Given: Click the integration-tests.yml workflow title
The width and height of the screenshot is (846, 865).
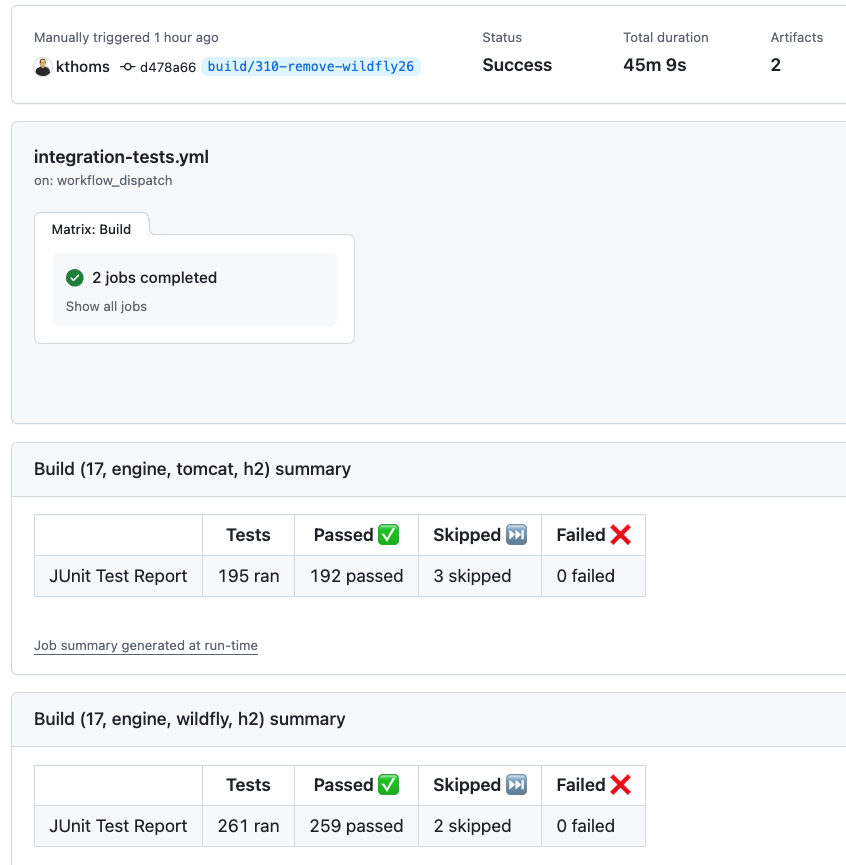Looking at the screenshot, I should click(121, 157).
